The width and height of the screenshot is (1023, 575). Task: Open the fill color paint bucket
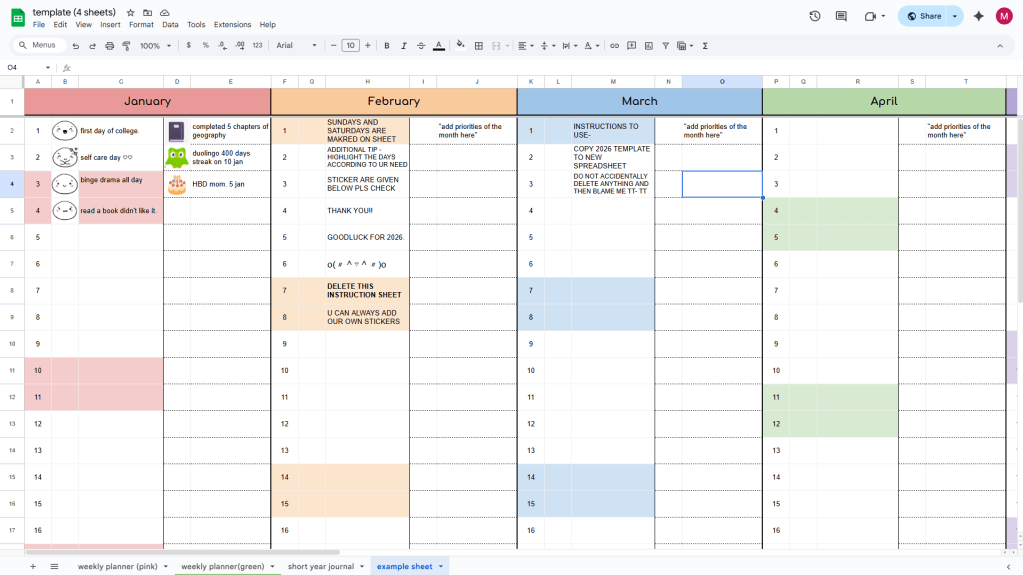point(460,46)
